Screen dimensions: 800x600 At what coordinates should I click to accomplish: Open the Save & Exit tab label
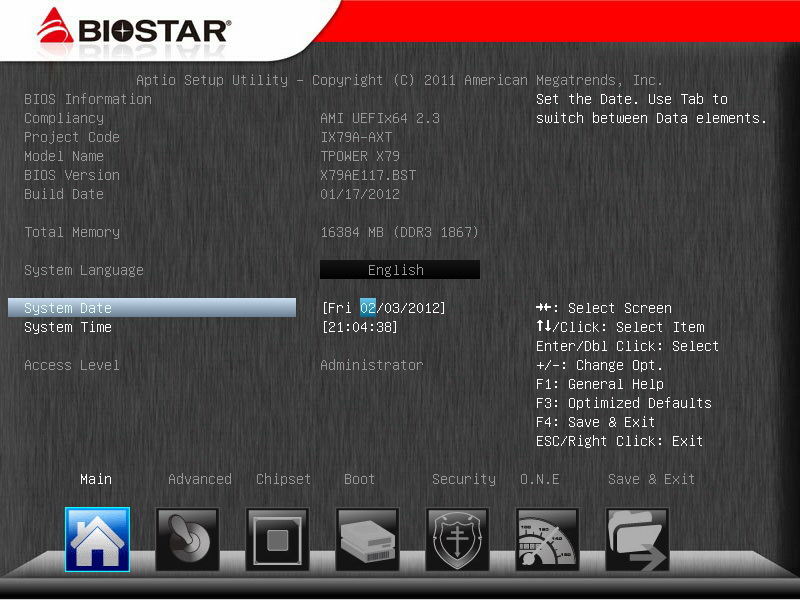[x=651, y=479]
